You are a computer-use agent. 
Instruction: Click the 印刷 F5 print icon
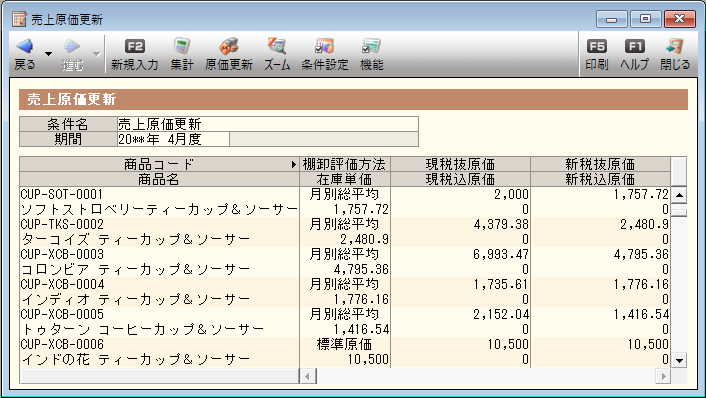pyautogui.click(x=597, y=46)
